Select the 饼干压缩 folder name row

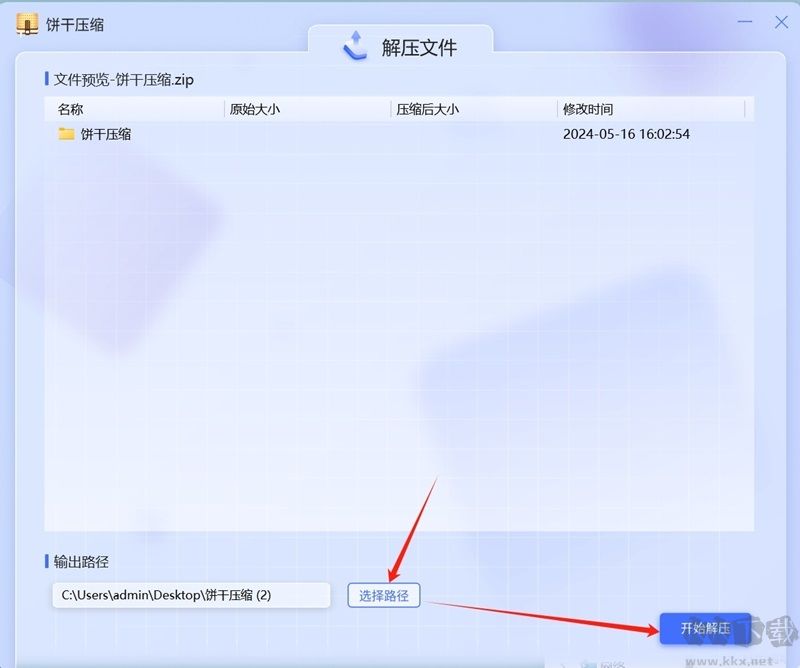click(399, 134)
